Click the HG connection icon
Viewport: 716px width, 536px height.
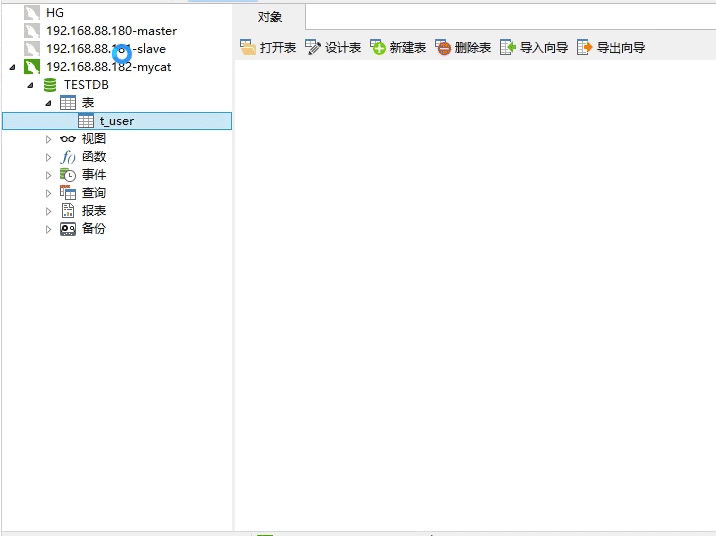click(x=32, y=13)
